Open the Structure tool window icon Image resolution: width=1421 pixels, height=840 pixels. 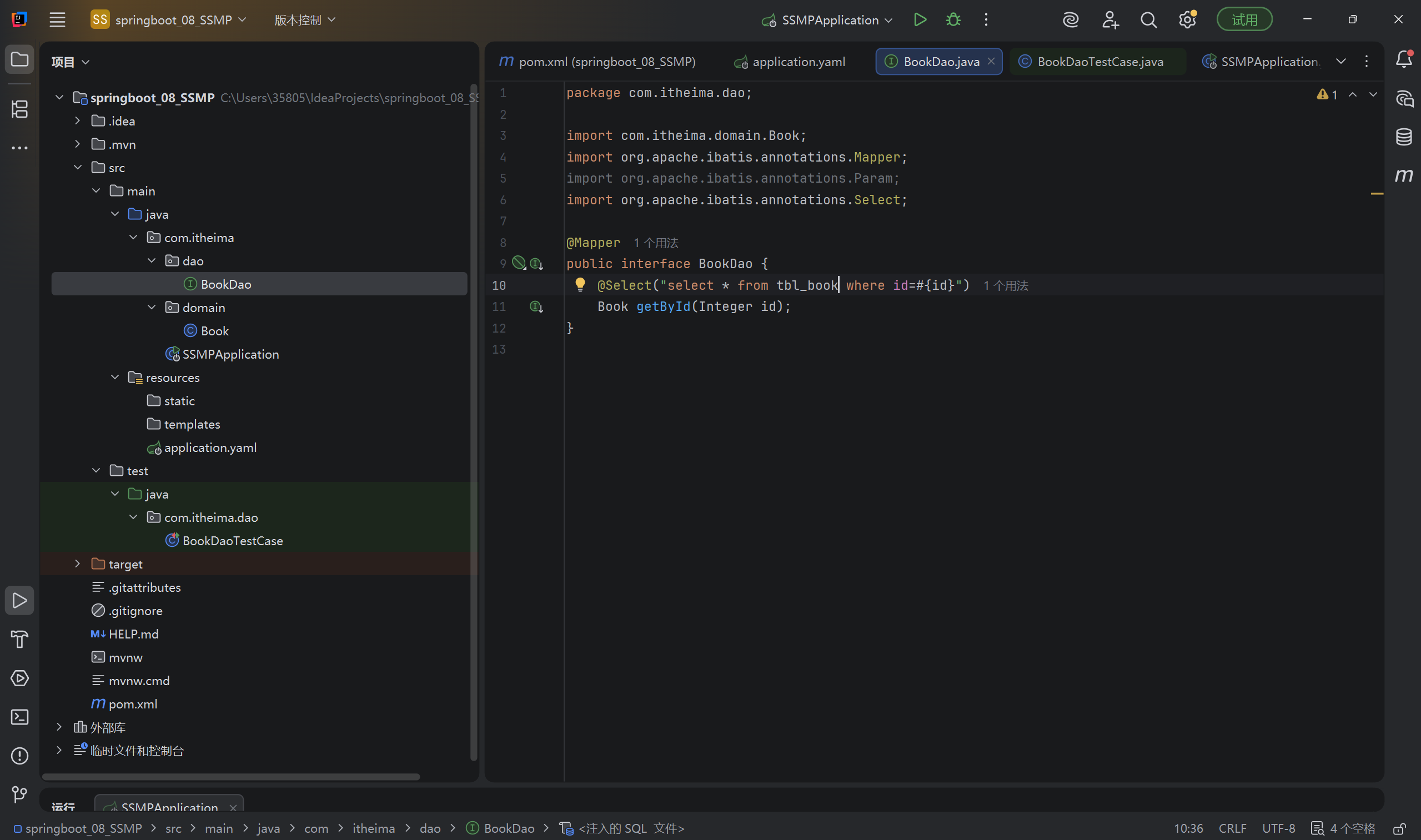point(20,109)
